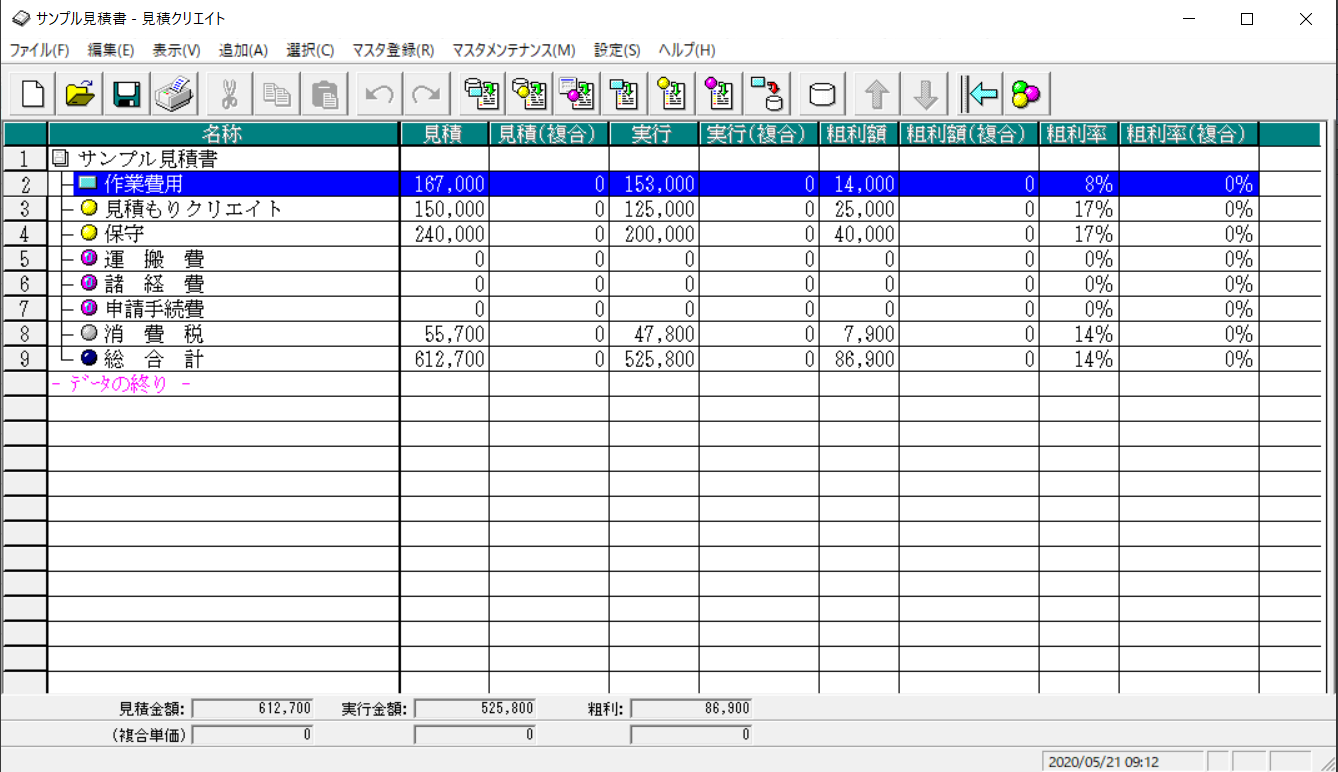Click the 見積(複合) column header
Image resolution: width=1338 pixels, height=772 pixels.
click(x=549, y=134)
